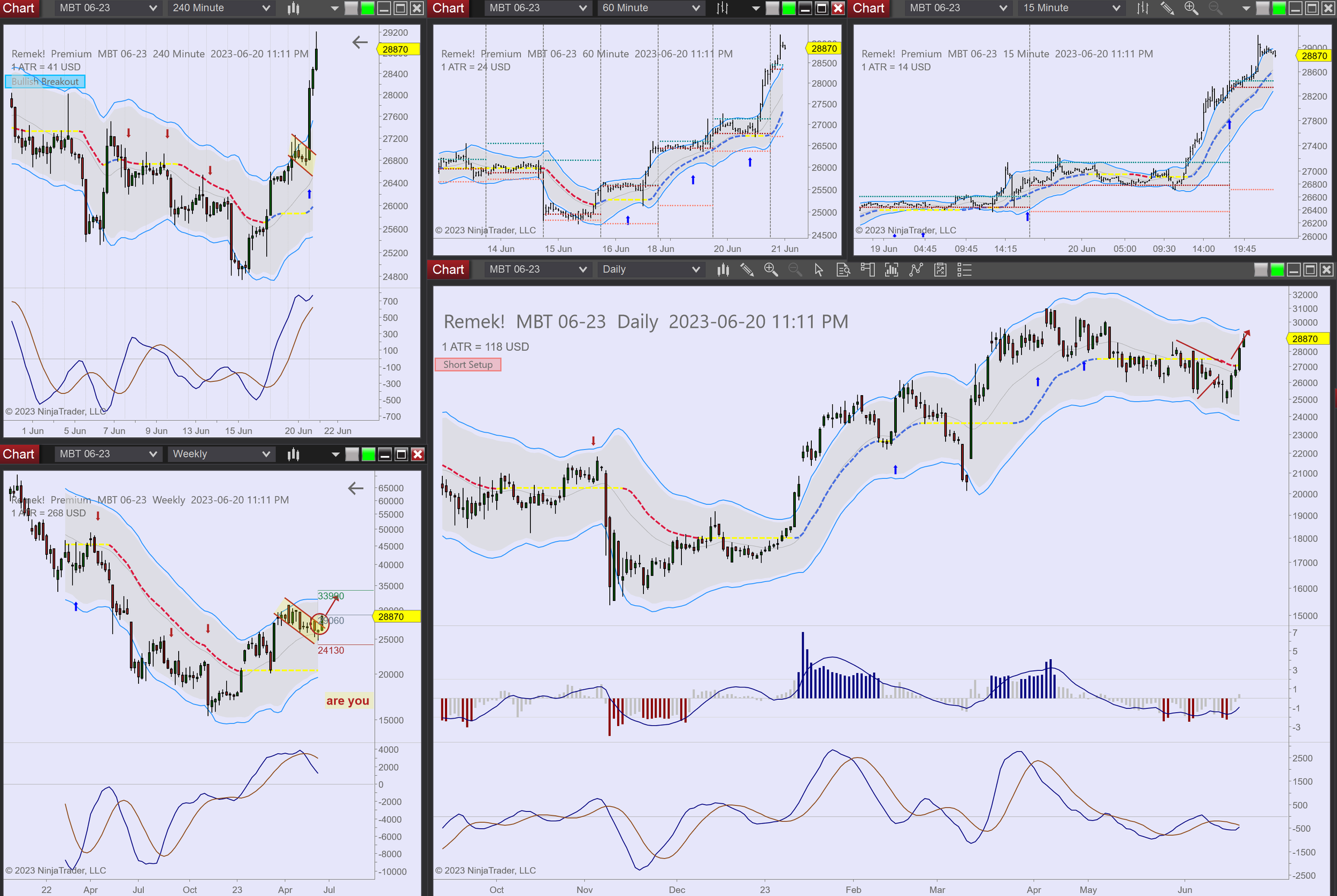Image resolution: width=1337 pixels, height=896 pixels.
Task: Click zoom in magnifier on Daily chart toolbar
Action: click(x=771, y=270)
